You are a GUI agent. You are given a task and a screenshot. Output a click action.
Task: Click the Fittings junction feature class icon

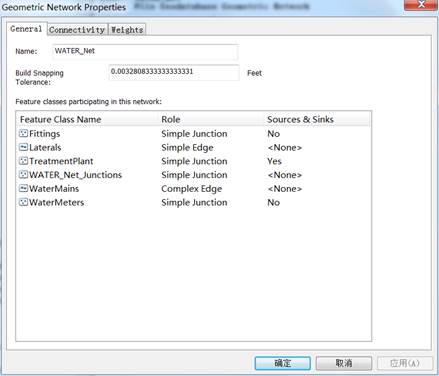click(x=23, y=134)
